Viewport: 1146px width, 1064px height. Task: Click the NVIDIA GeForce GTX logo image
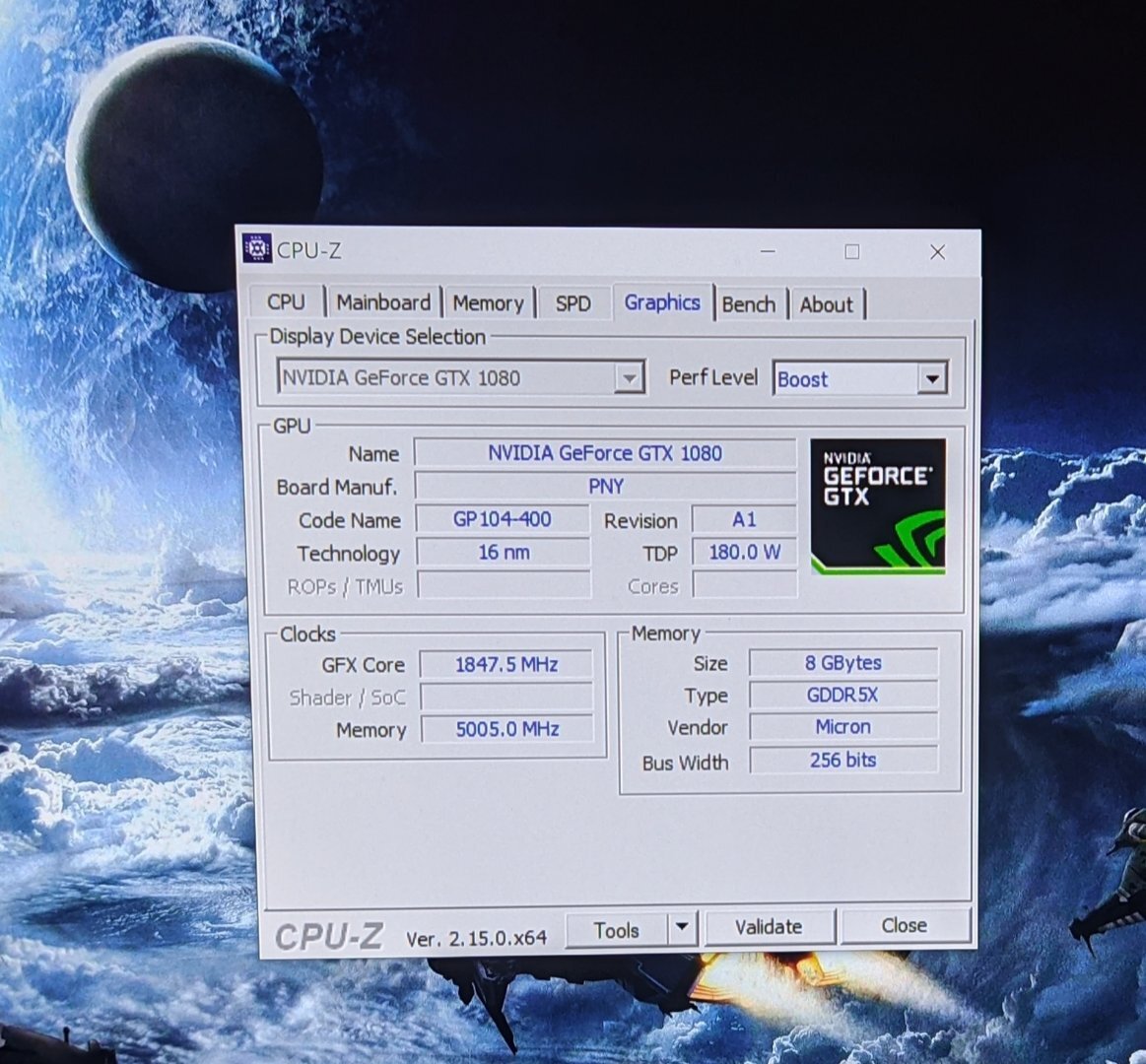pyautogui.click(x=878, y=506)
